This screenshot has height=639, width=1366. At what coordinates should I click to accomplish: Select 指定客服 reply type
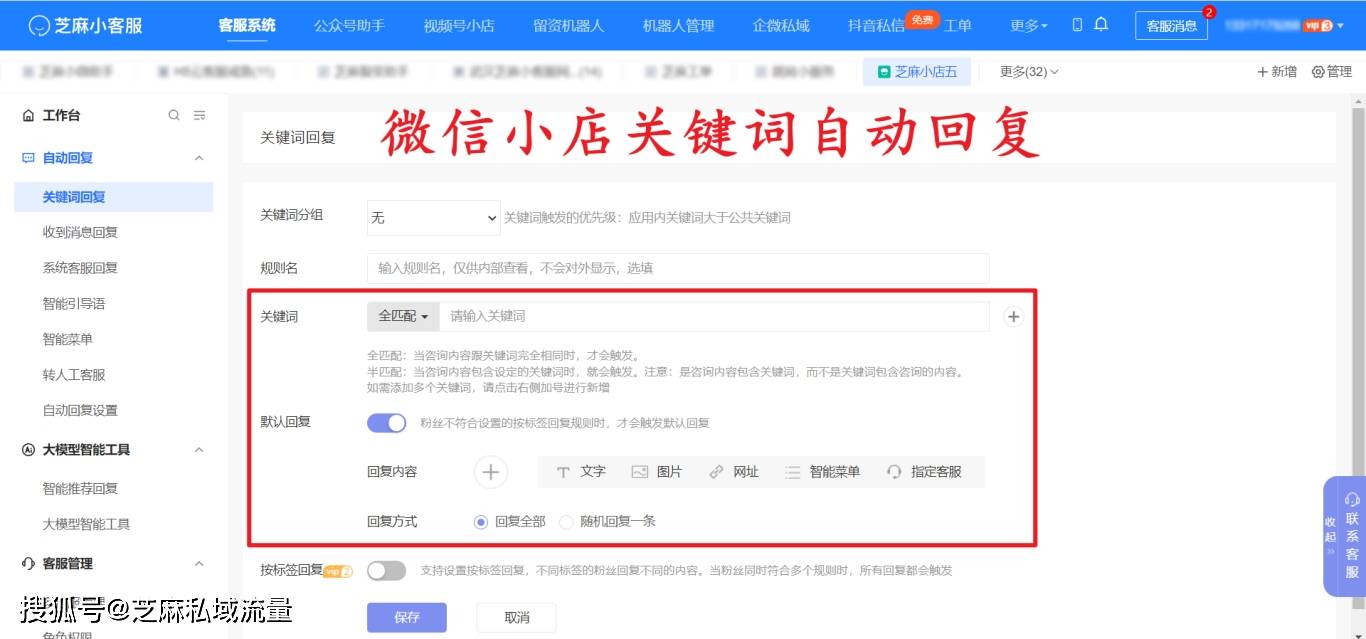924,472
